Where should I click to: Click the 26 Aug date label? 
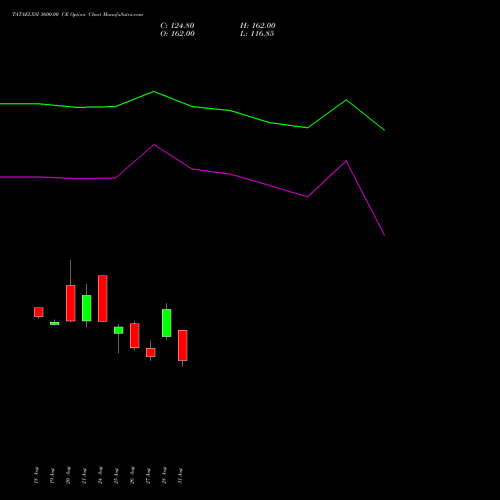tap(132, 475)
